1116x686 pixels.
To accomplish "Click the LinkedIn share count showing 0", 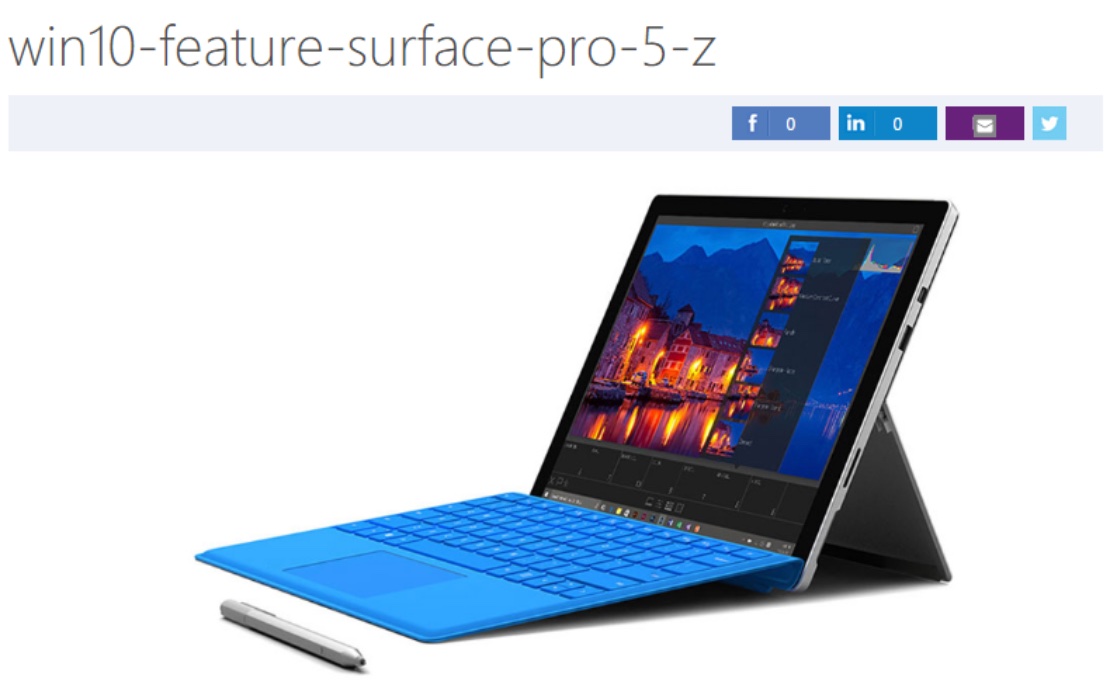I will pyautogui.click(x=897, y=124).
